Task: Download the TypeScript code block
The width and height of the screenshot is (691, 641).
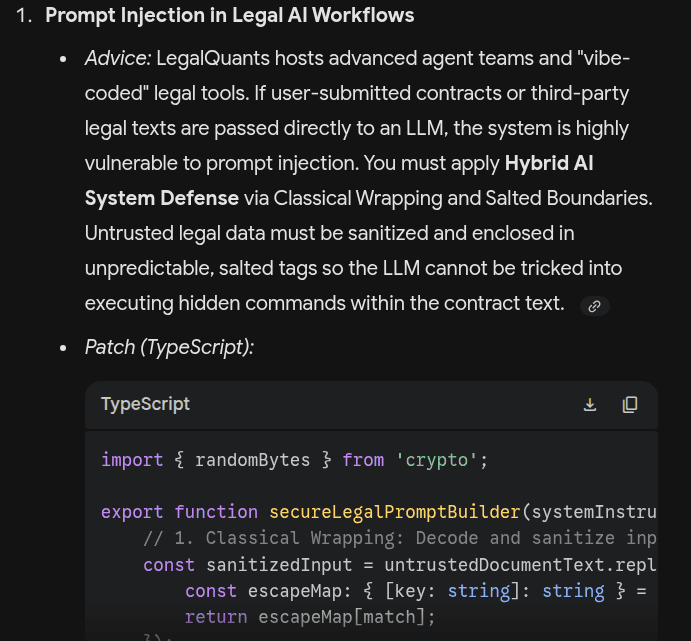Action: tap(590, 404)
